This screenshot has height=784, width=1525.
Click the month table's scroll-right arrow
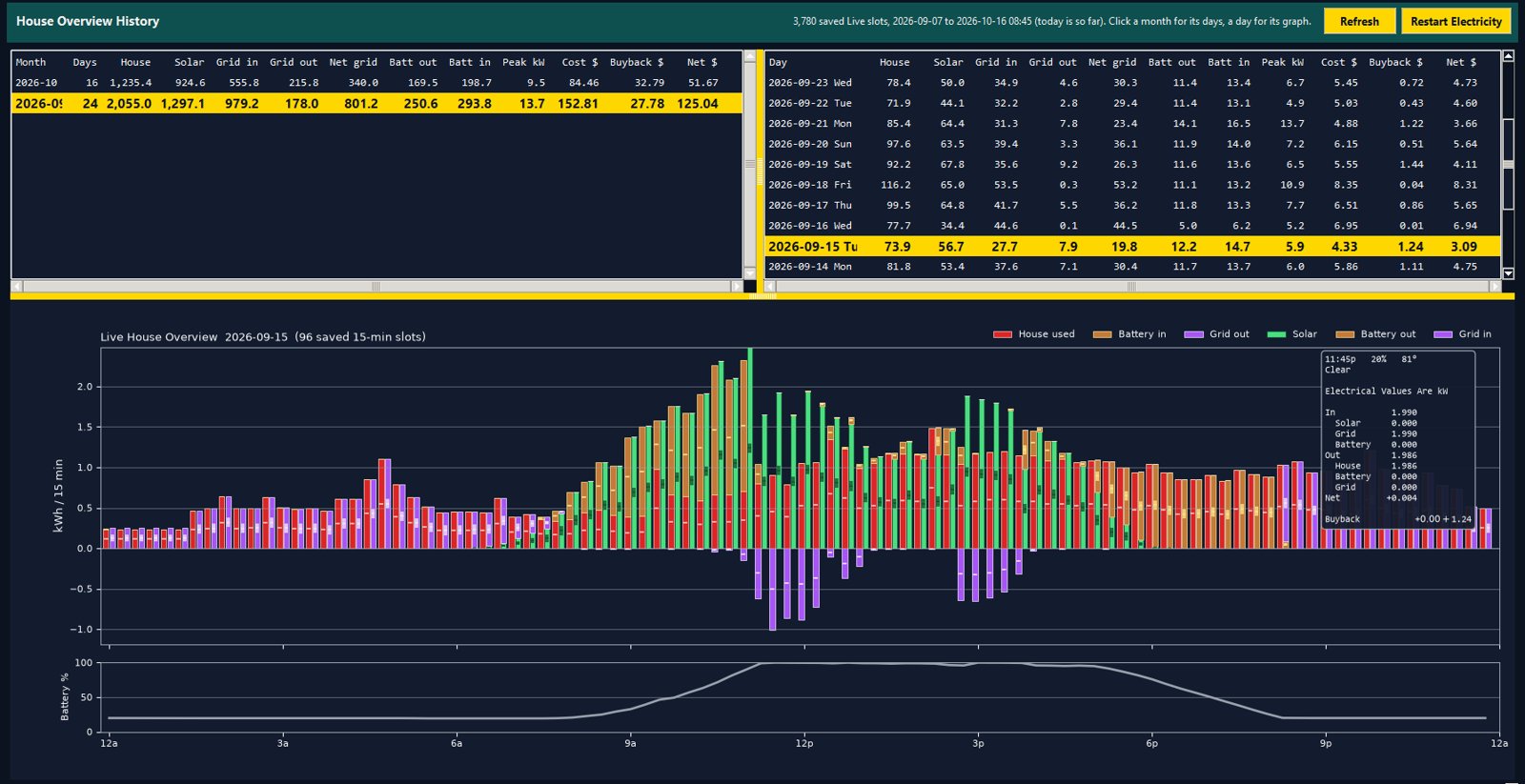[x=736, y=286]
